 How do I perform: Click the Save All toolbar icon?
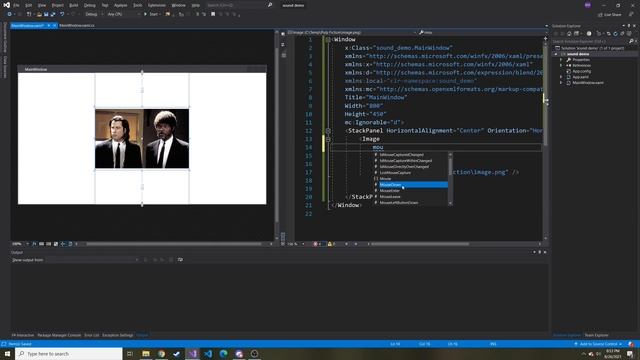53,14
